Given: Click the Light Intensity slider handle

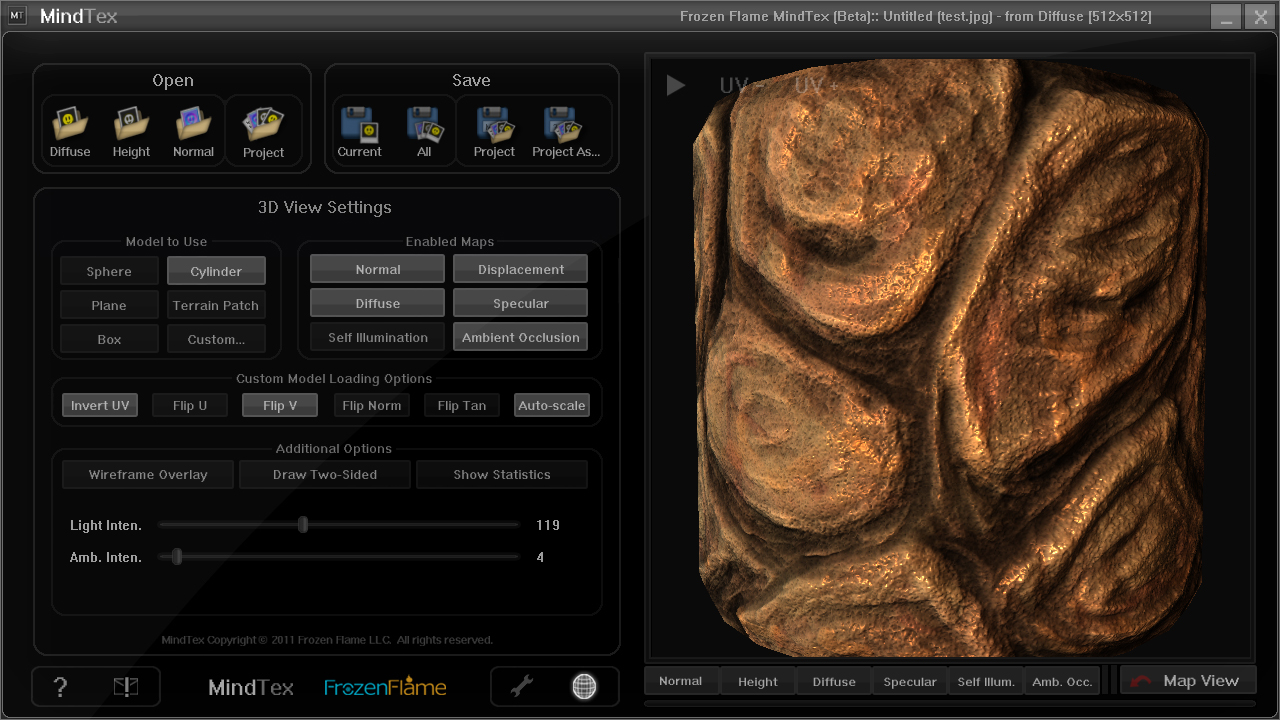Looking at the screenshot, I should click(303, 525).
